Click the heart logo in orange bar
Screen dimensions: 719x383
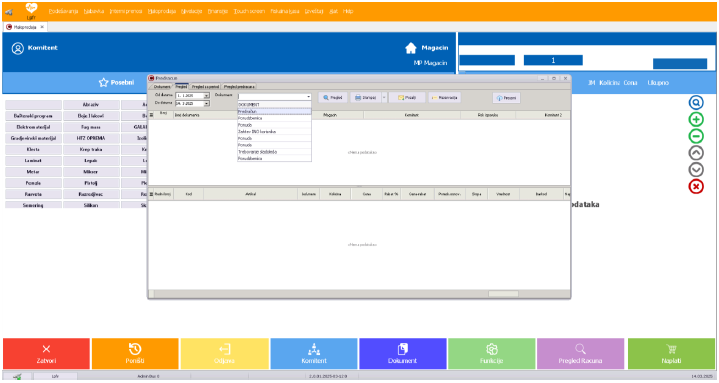[31, 8]
